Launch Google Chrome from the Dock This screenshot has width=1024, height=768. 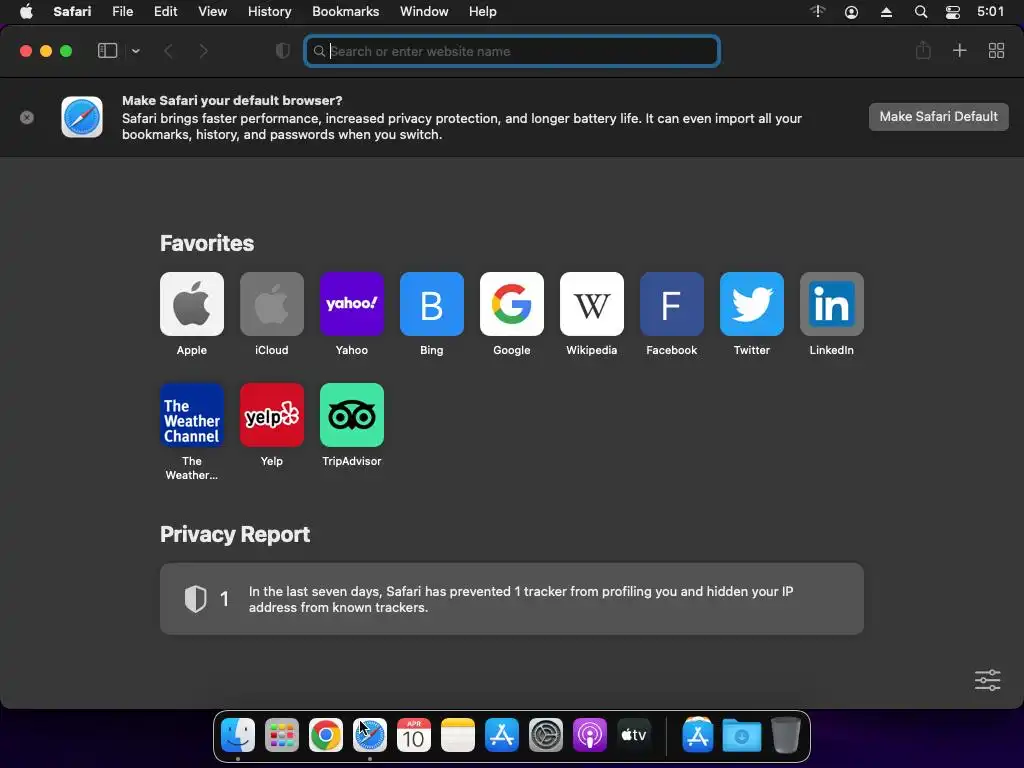326,735
